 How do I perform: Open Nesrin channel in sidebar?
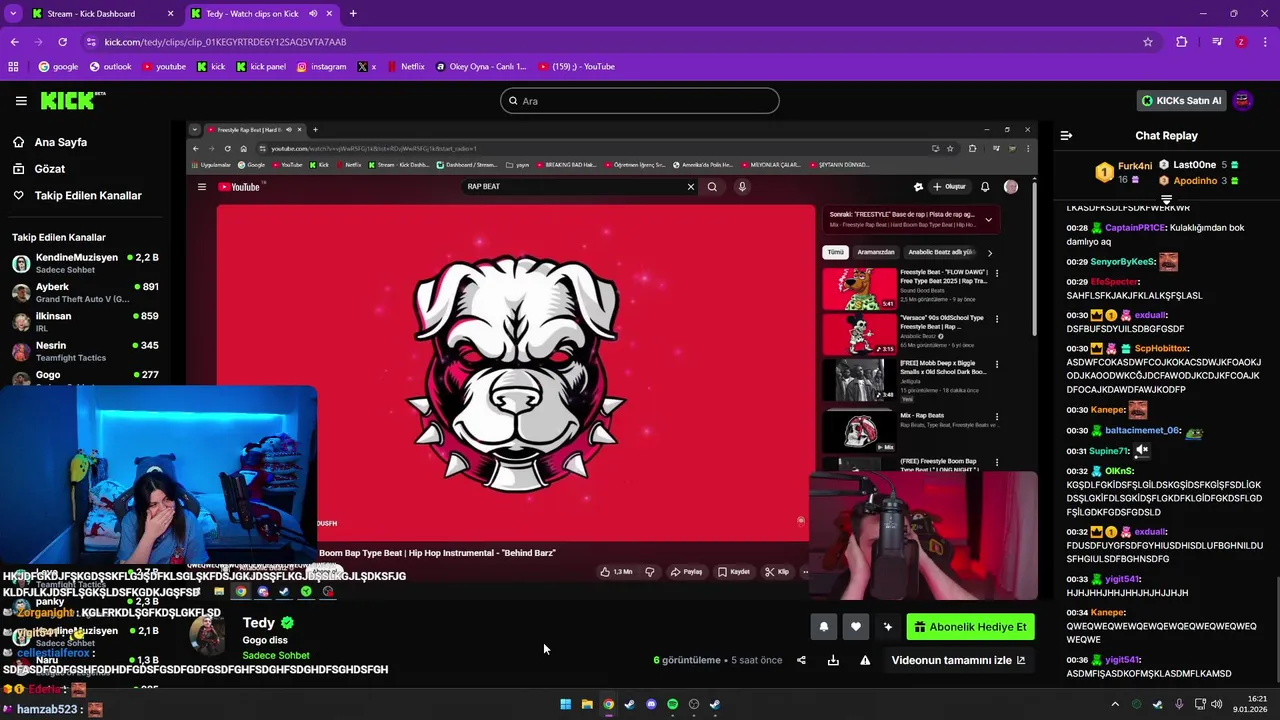pyautogui.click(x=85, y=350)
